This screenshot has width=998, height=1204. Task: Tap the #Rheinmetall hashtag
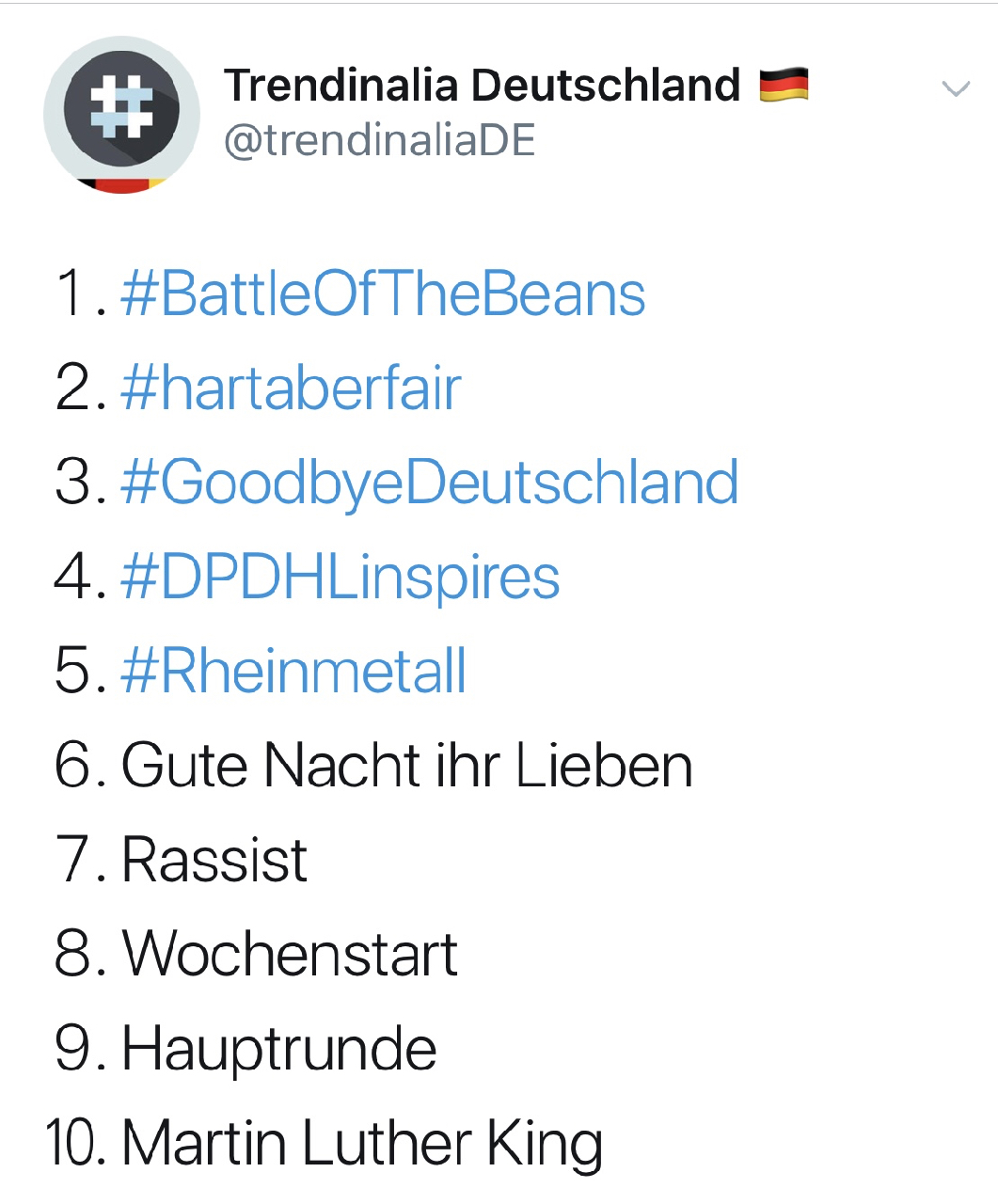[293, 671]
